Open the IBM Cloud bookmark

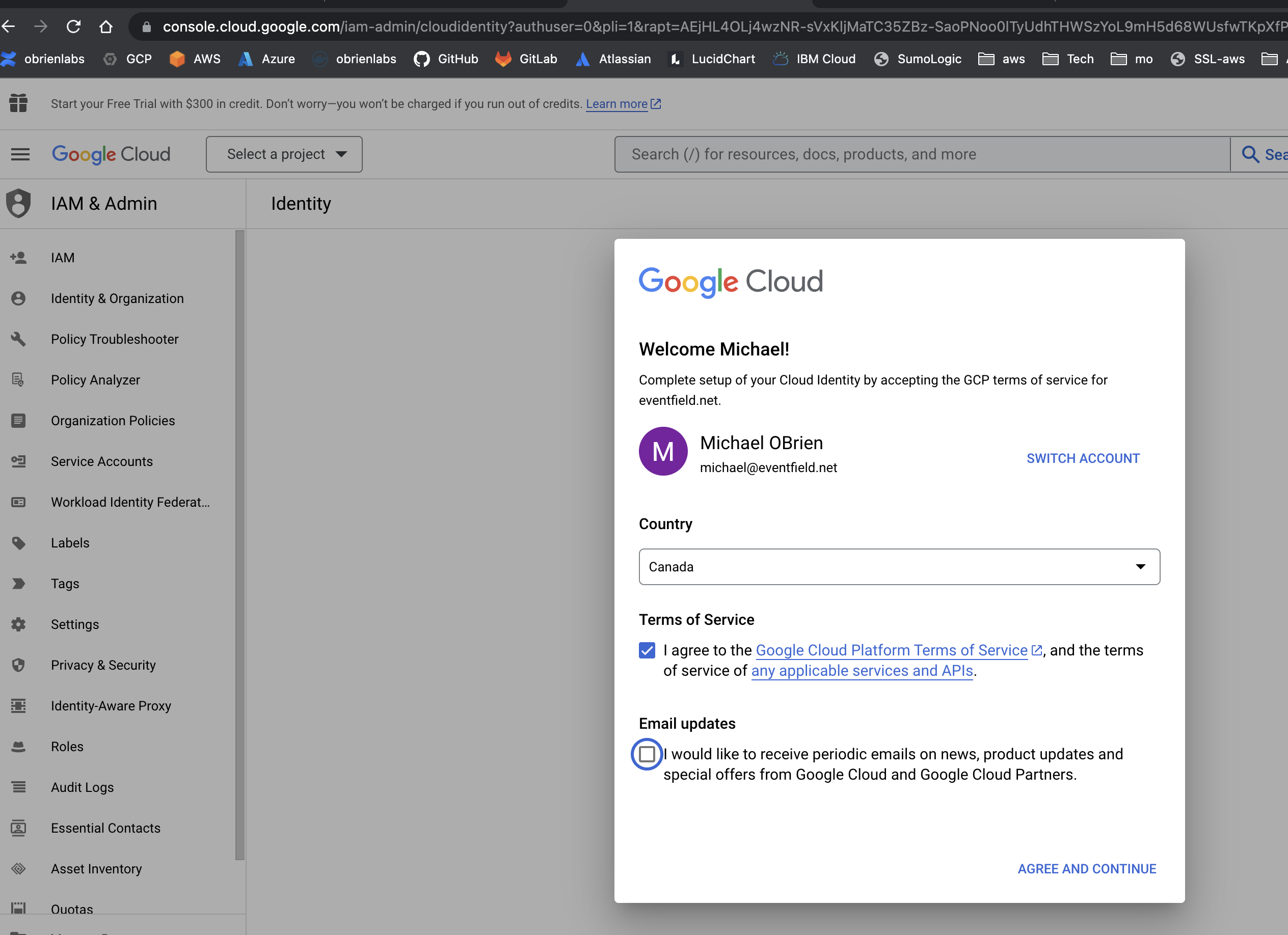click(x=814, y=59)
